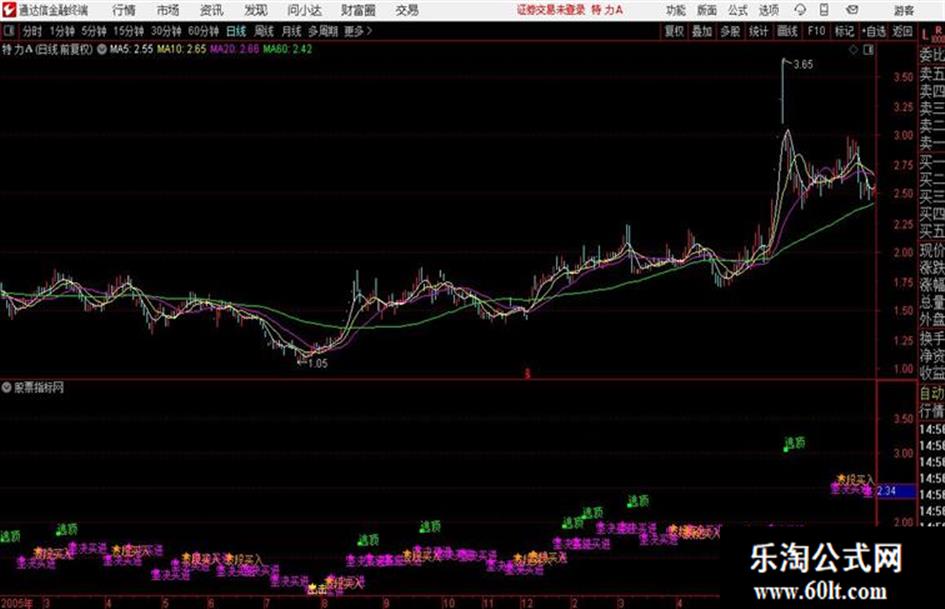Screen dimensions: 945x609
Task: Expand the main chart indicator settings circle icon
Action: click(102, 49)
